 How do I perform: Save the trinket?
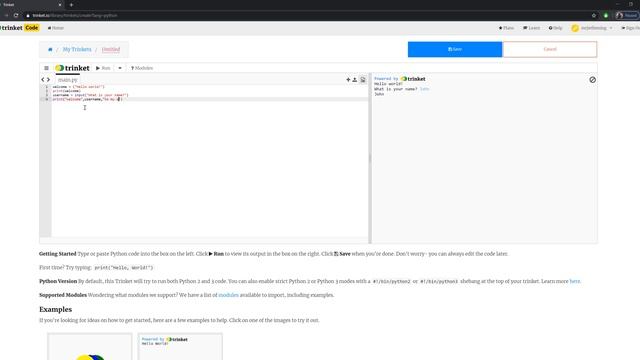455,49
